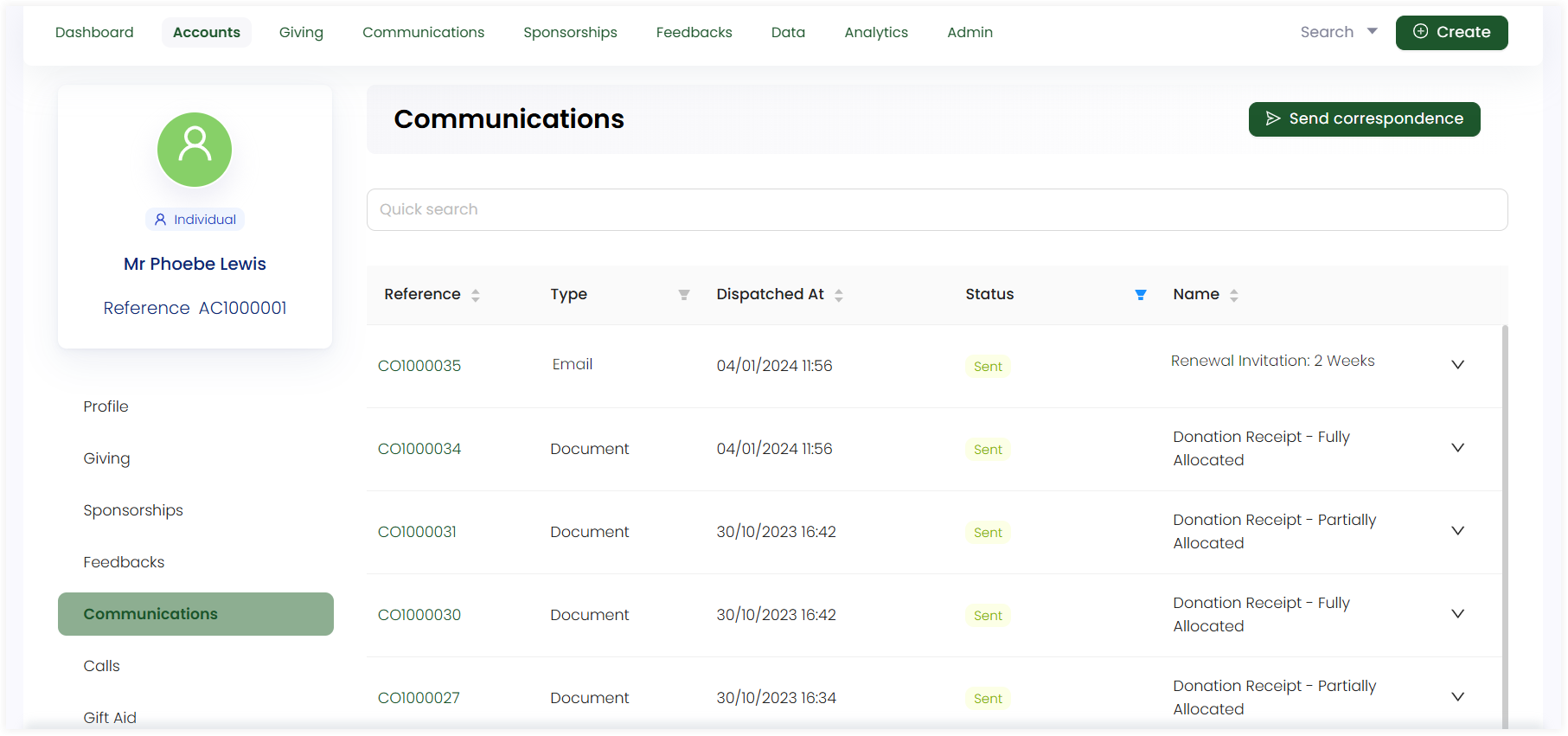Viewport: 1568px width, 736px height.
Task: Click the Type column header
Action: coord(568,294)
